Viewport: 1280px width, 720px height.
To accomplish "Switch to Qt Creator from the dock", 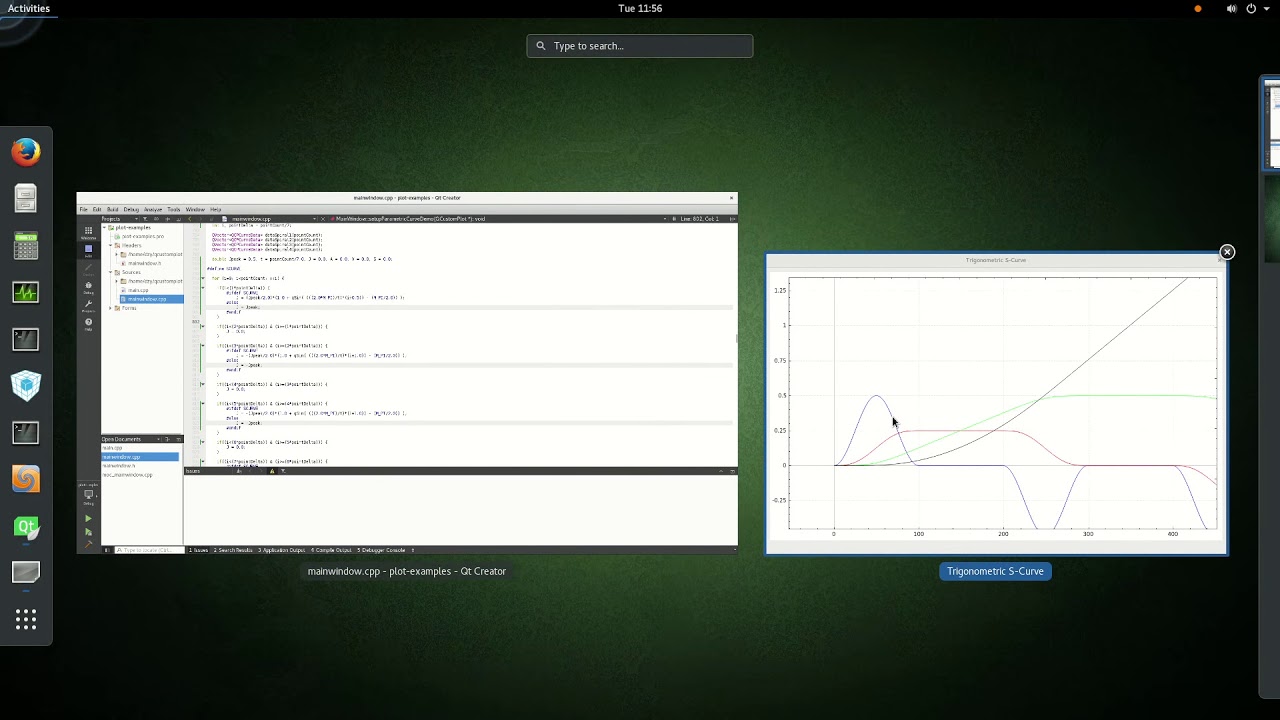I will [x=26, y=527].
